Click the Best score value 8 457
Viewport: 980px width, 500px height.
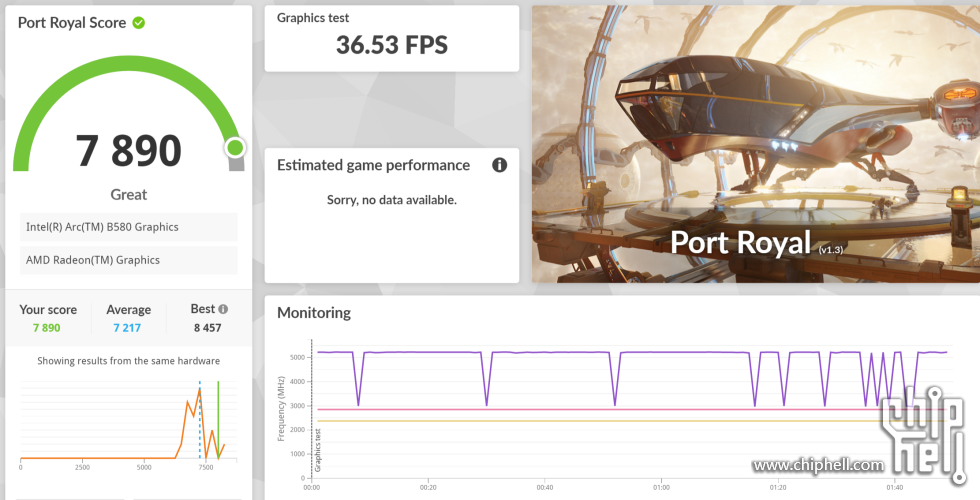[x=208, y=328]
